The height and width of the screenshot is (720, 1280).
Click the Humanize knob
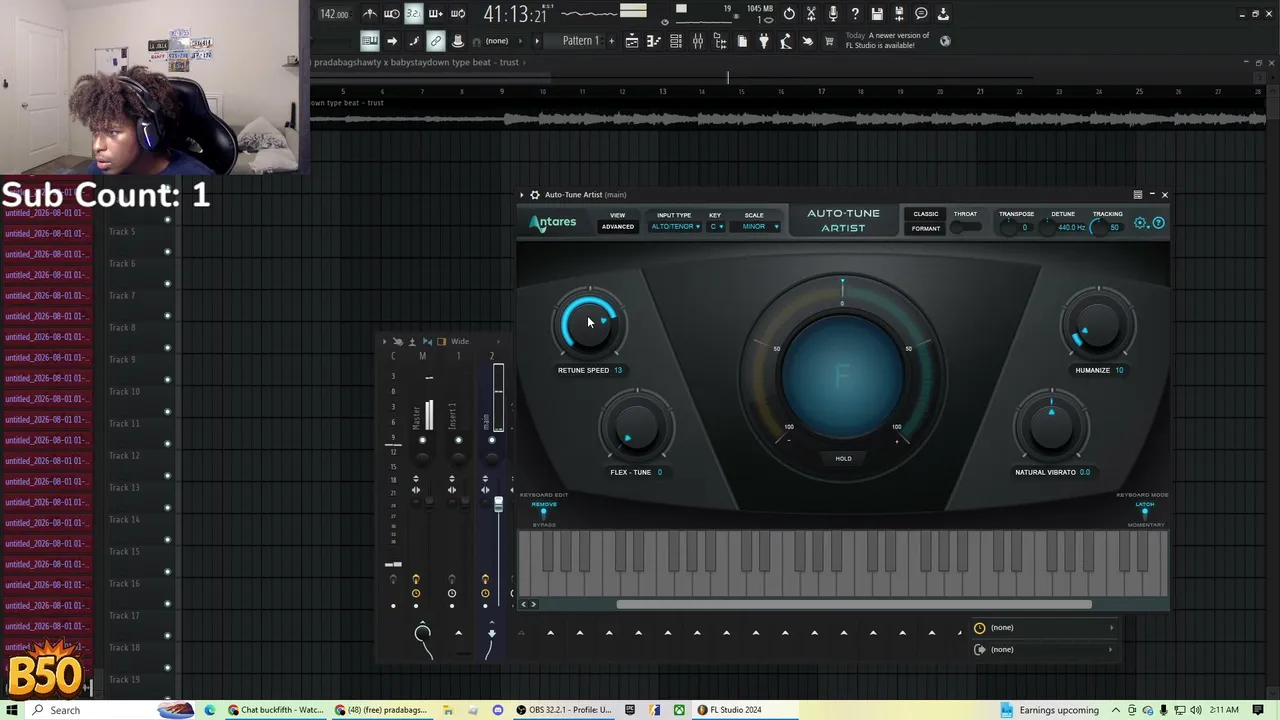click(x=1098, y=324)
